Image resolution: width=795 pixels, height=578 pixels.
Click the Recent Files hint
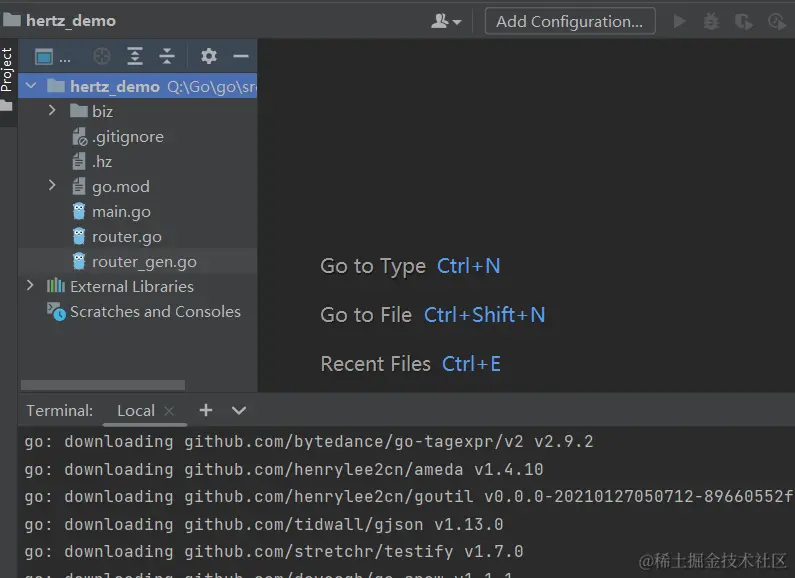click(x=411, y=364)
